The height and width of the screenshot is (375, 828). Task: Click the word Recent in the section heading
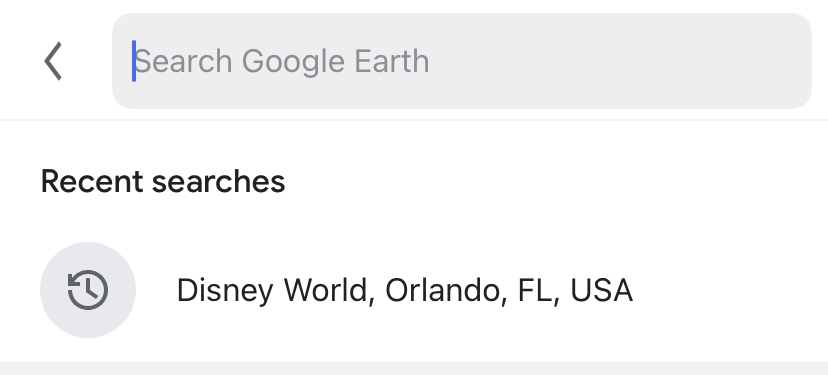[92, 181]
